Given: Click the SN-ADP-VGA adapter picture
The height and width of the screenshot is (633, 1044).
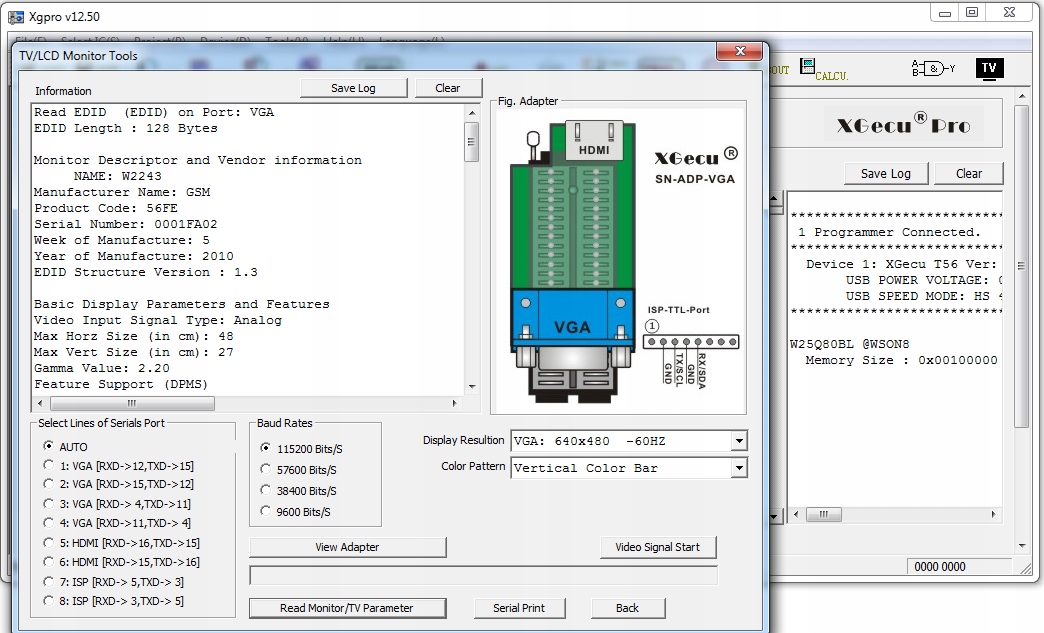Looking at the screenshot, I should [x=617, y=260].
